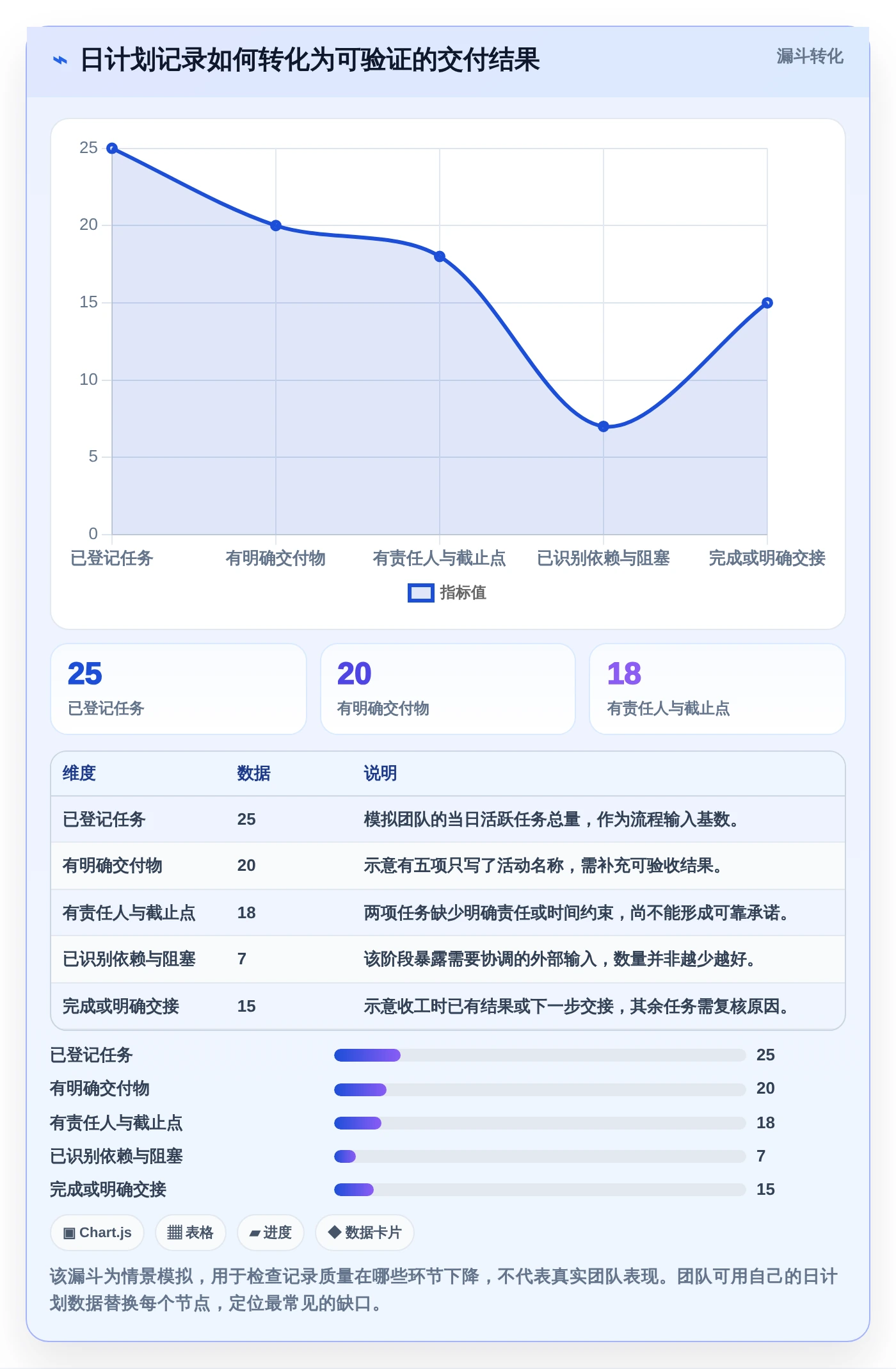Click the chart point for 有明确交付物
The image size is (896, 1369).
(276, 225)
